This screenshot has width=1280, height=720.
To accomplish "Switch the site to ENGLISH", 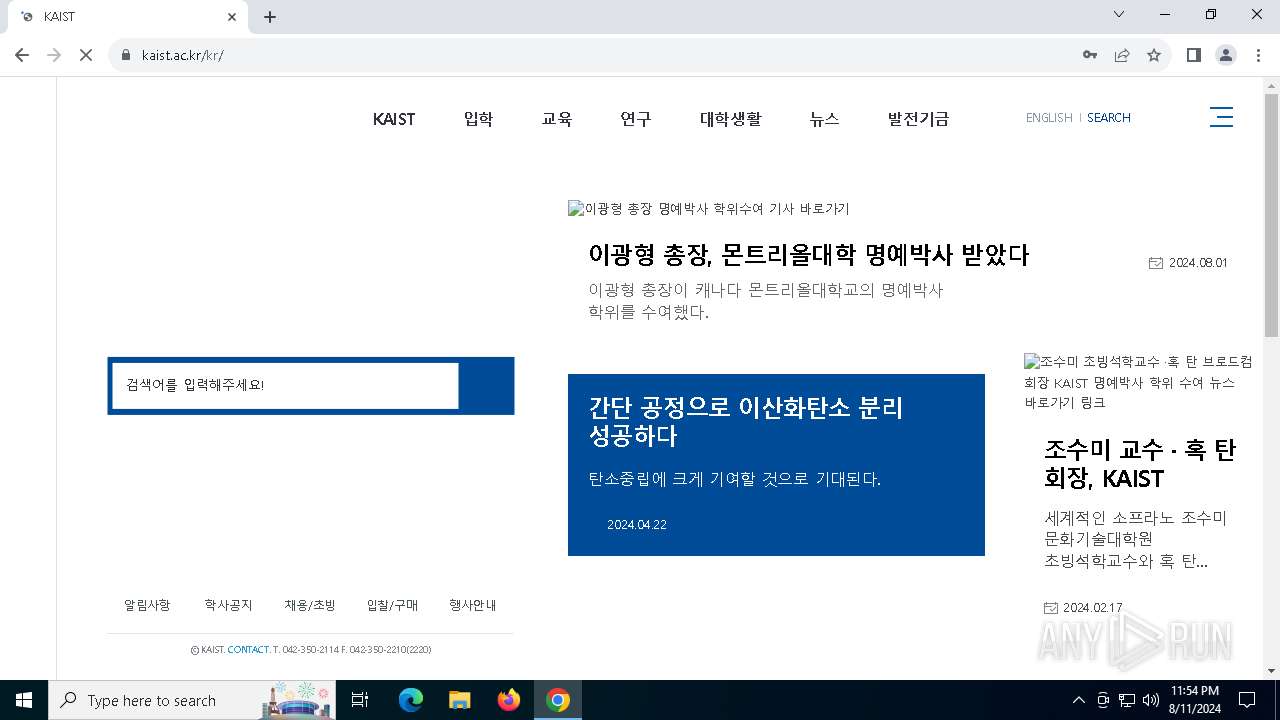I will point(1049,118).
